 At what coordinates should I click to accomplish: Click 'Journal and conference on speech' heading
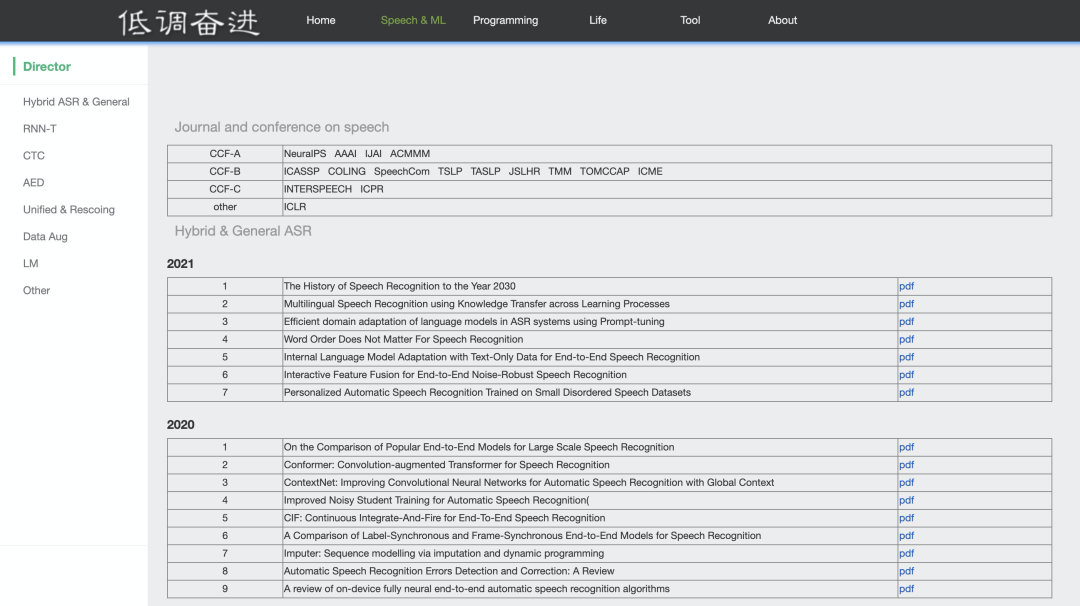282,127
